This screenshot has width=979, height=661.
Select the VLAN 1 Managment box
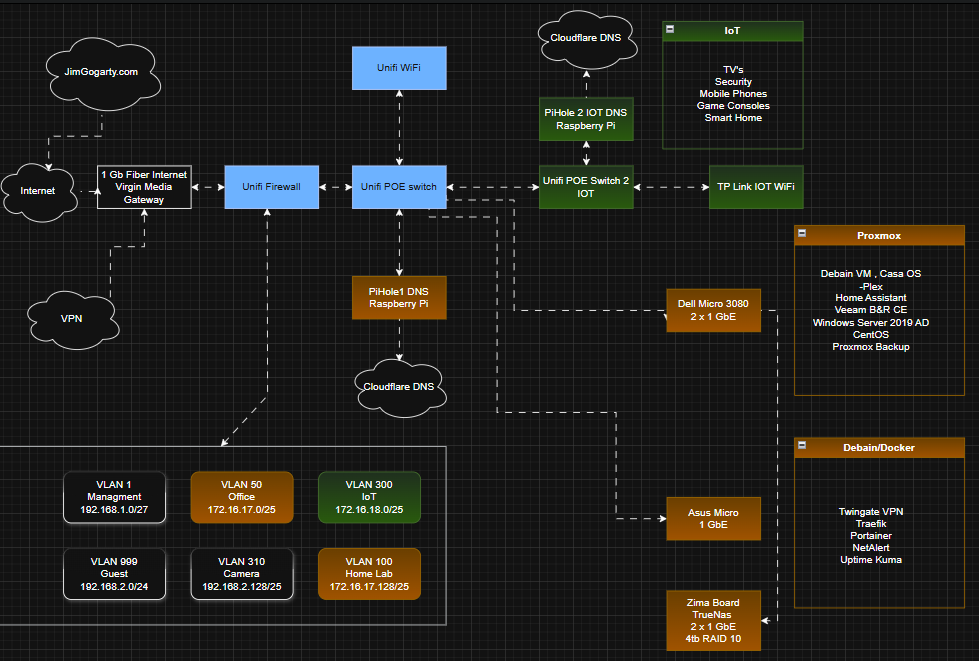coord(114,497)
